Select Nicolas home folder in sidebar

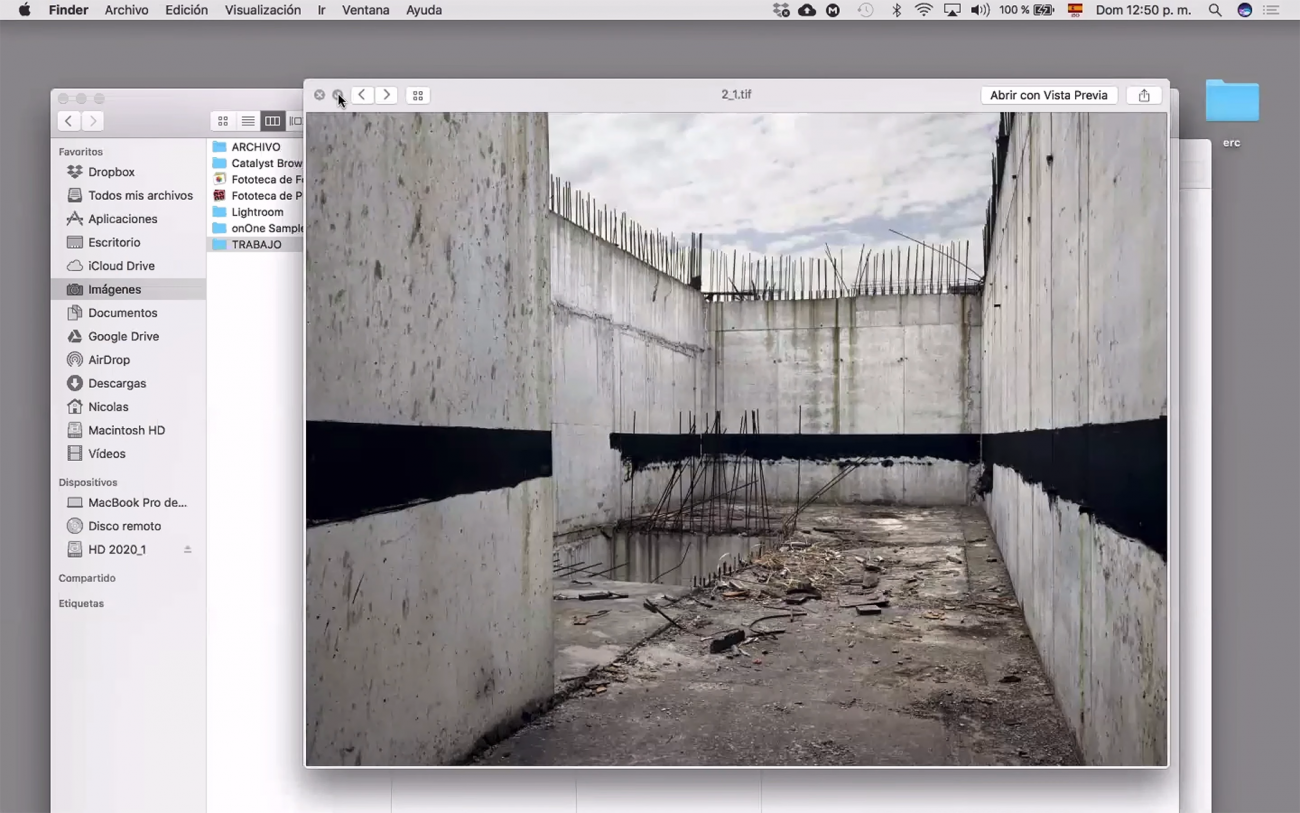pyautogui.click(x=128, y=407)
